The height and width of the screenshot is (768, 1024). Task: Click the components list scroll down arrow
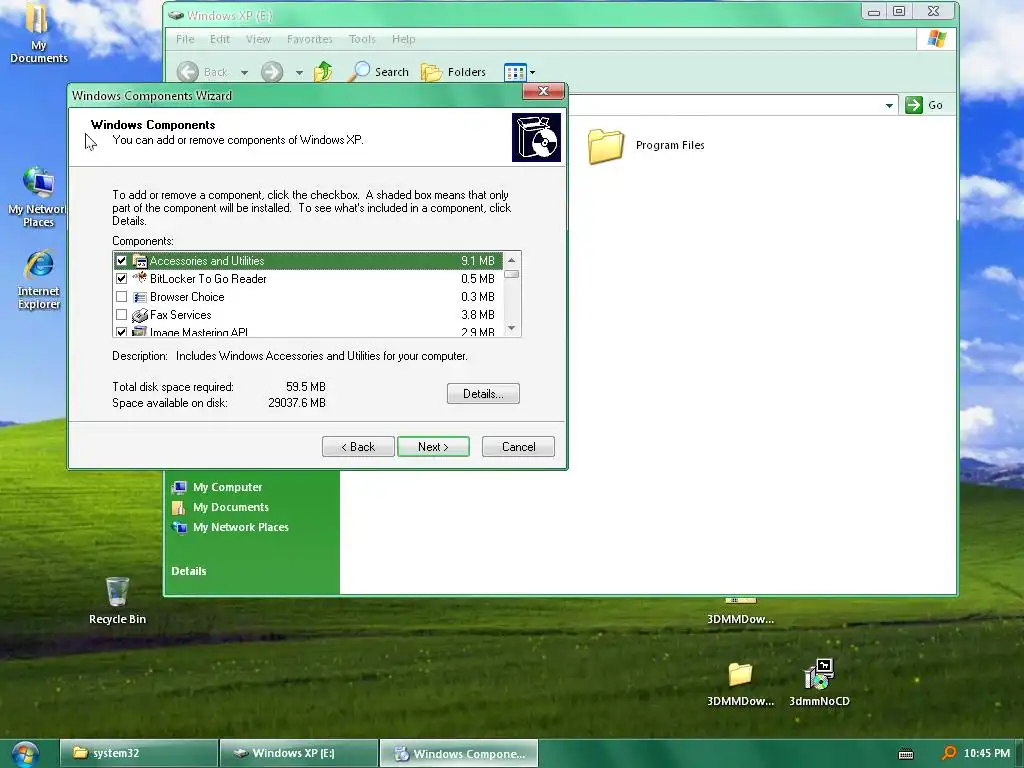(511, 328)
